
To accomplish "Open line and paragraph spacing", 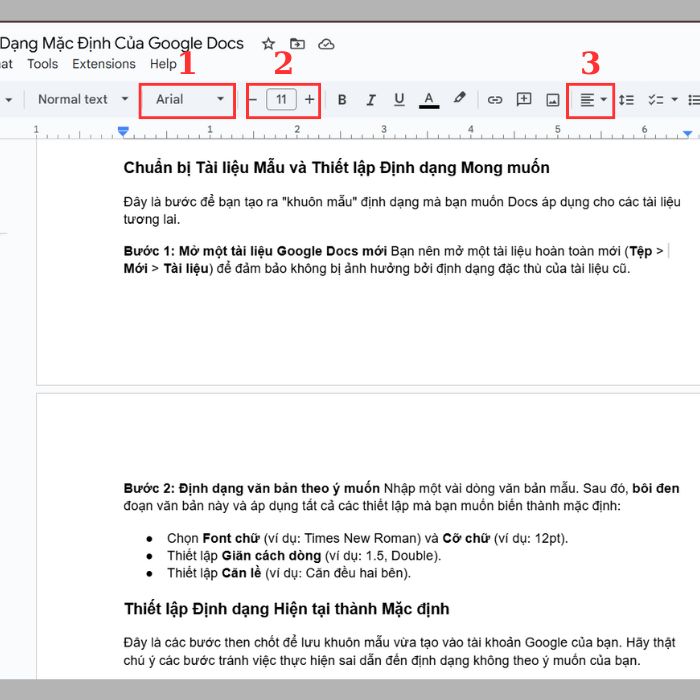I will pyautogui.click(x=626, y=100).
